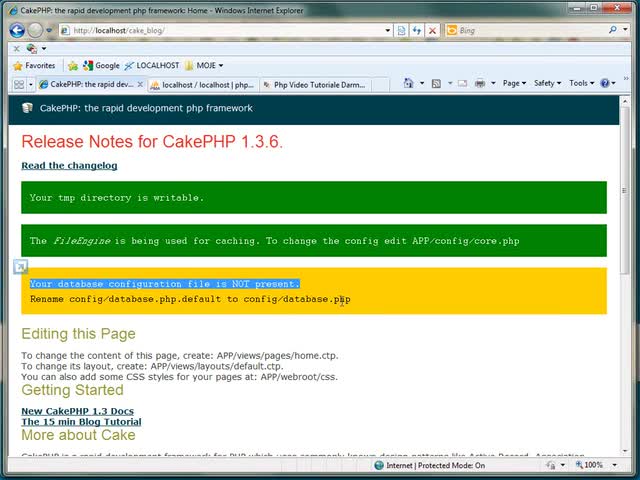Click the FileEngine caching notice text
This screenshot has width=640, height=480.
(274, 241)
